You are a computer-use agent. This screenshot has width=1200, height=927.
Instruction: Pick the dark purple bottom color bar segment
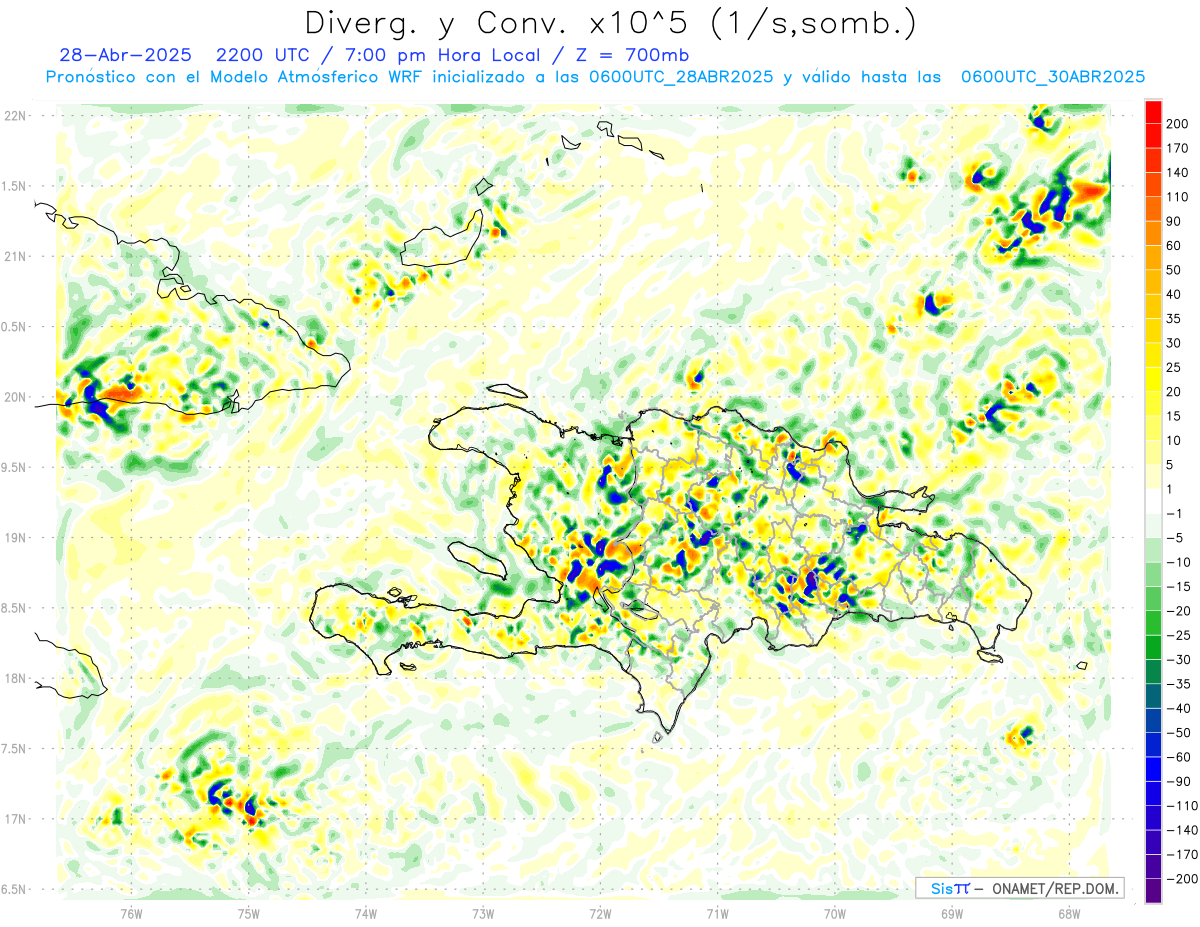1153,891
